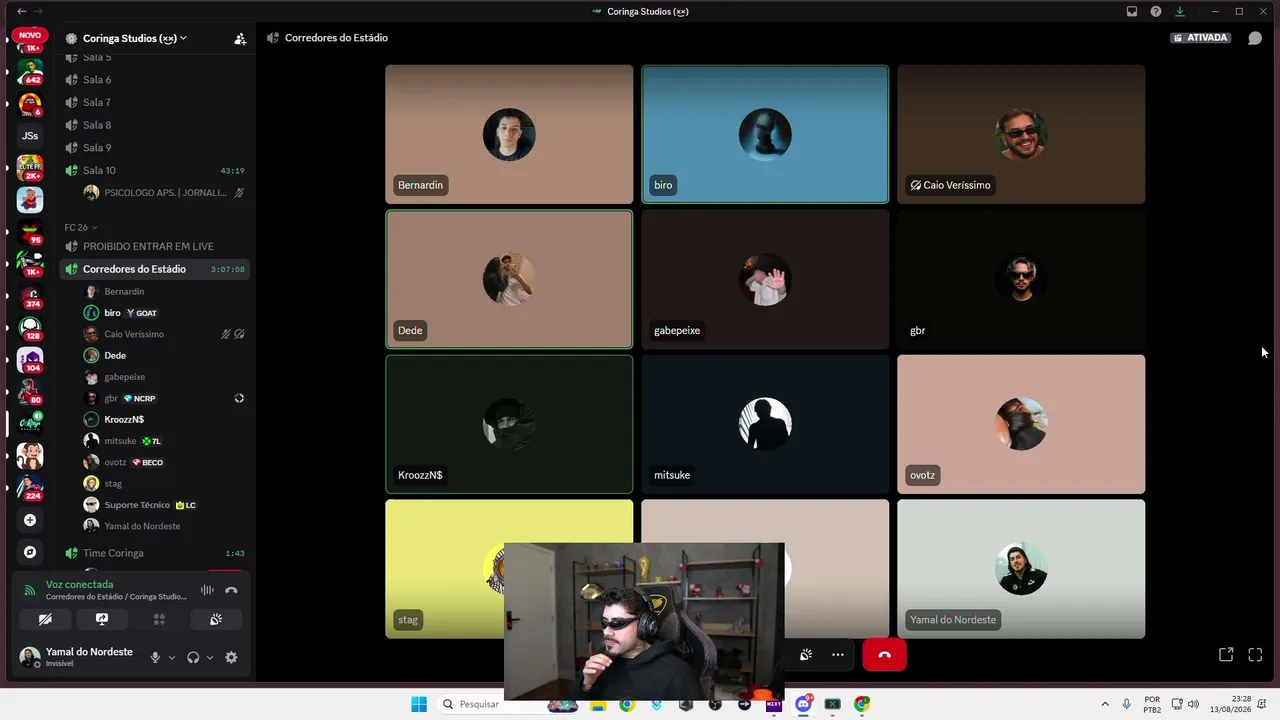Image resolution: width=1280 pixels, height=720 pixels.
Task: Open the taskbar volume control
Action: [x=1193, y=704]
